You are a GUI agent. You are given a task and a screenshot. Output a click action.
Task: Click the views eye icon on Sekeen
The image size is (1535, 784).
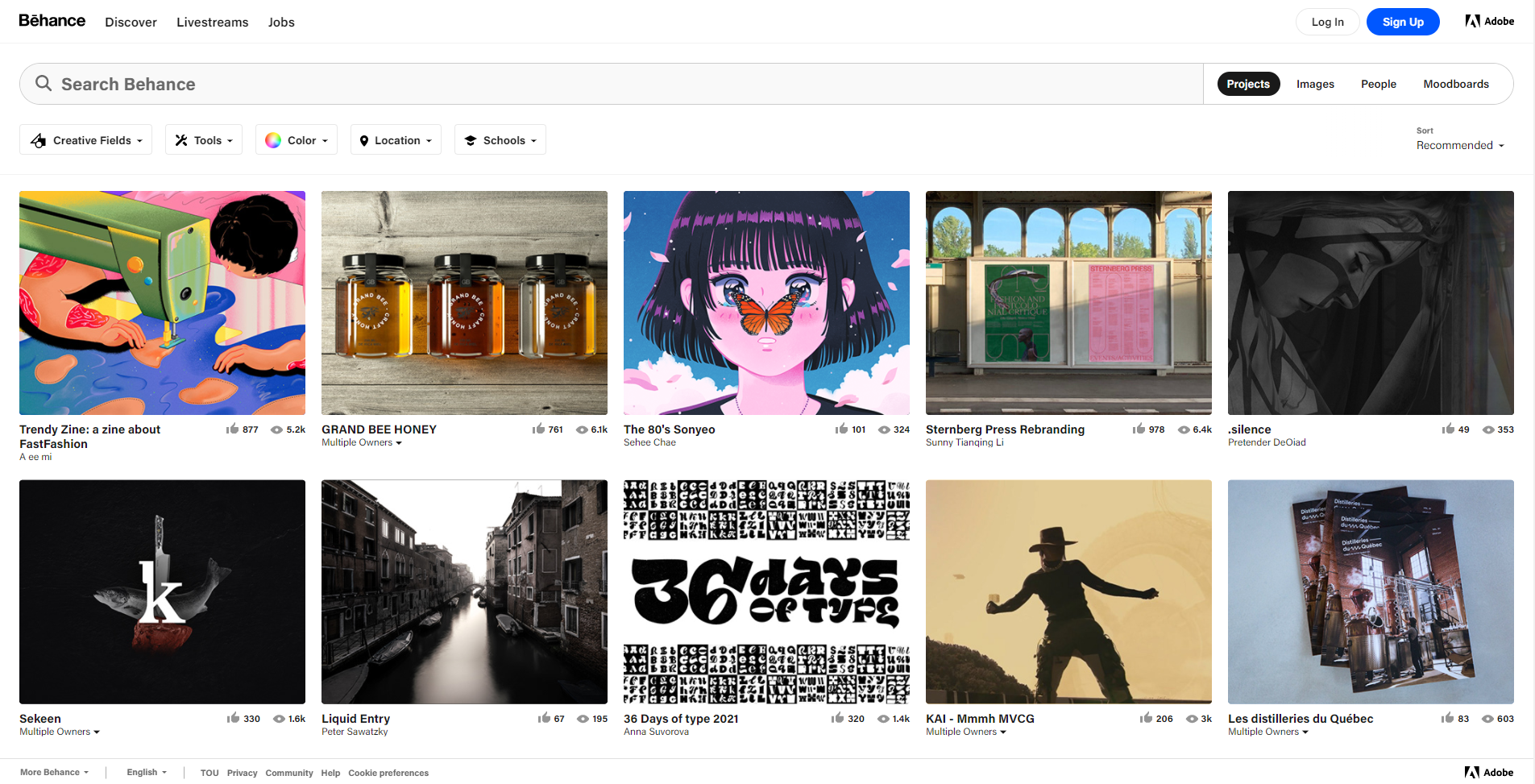[279, 719]
